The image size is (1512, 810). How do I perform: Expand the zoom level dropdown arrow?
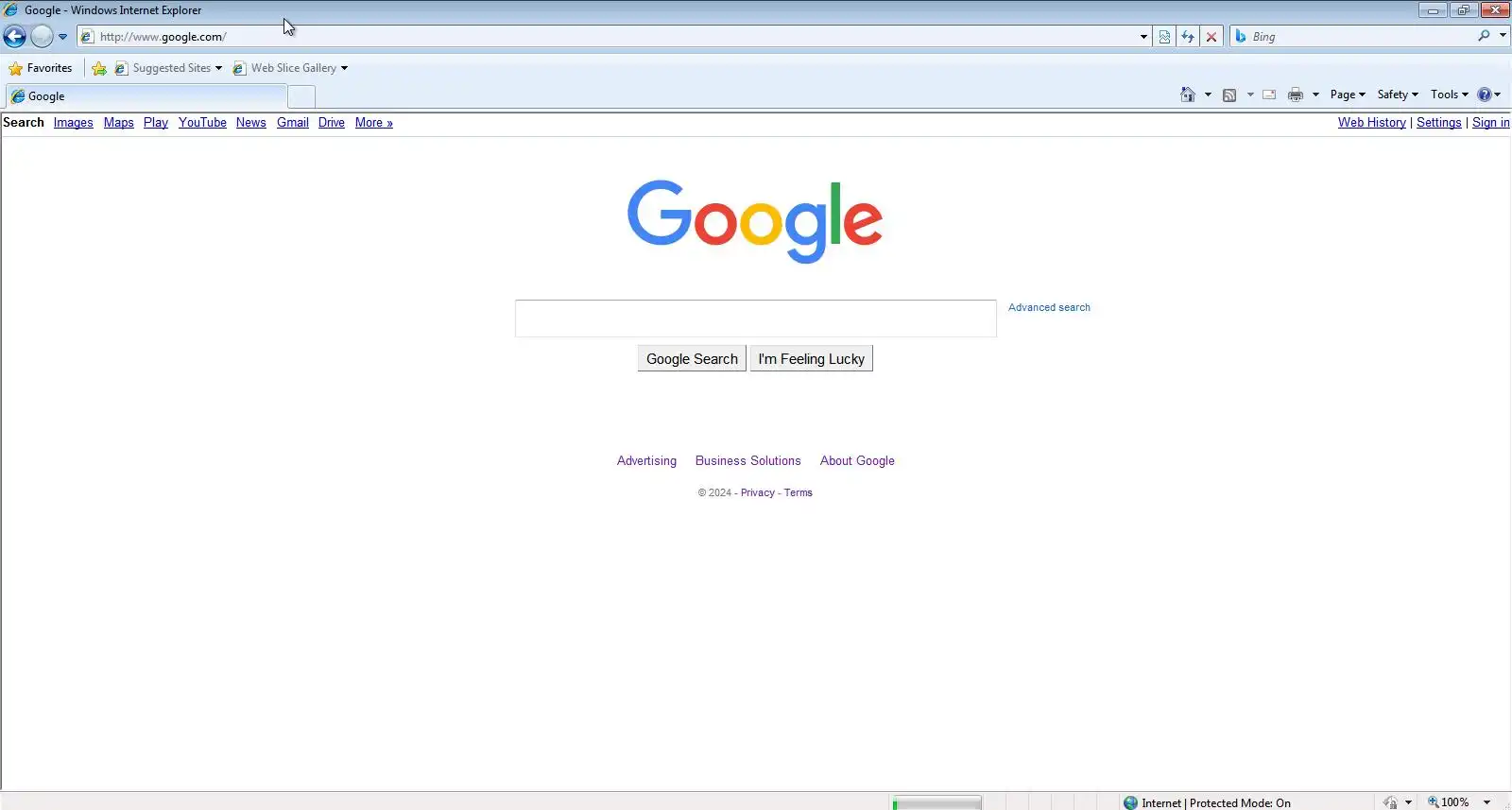coord(1486,802)
